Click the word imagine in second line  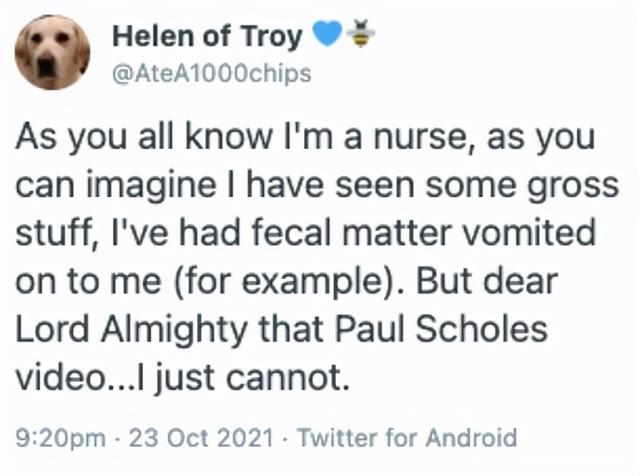(151, 186)
